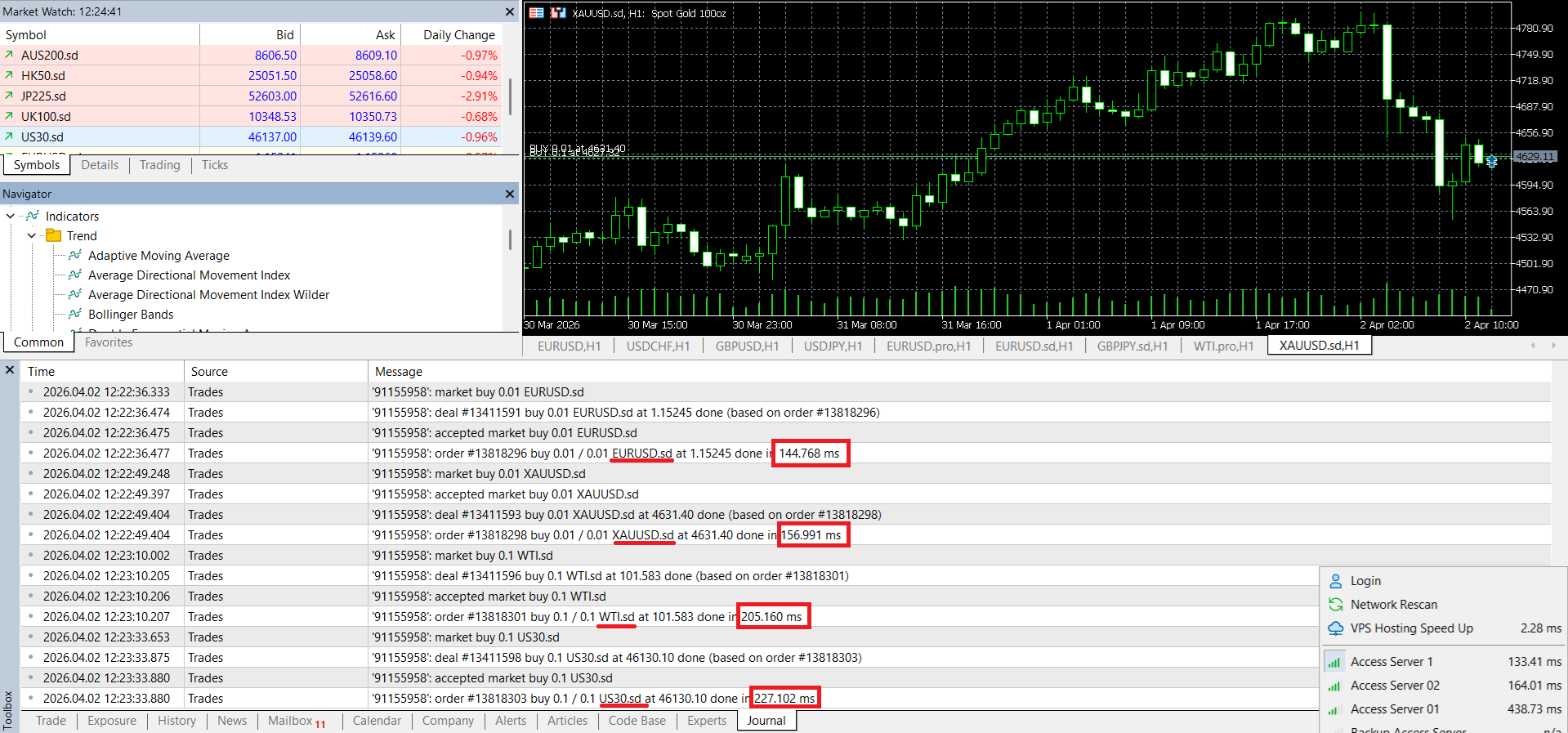Sort Market Watch by the Ask column header
Viewport: 1568px width, 733px height.
pos(351,34)
